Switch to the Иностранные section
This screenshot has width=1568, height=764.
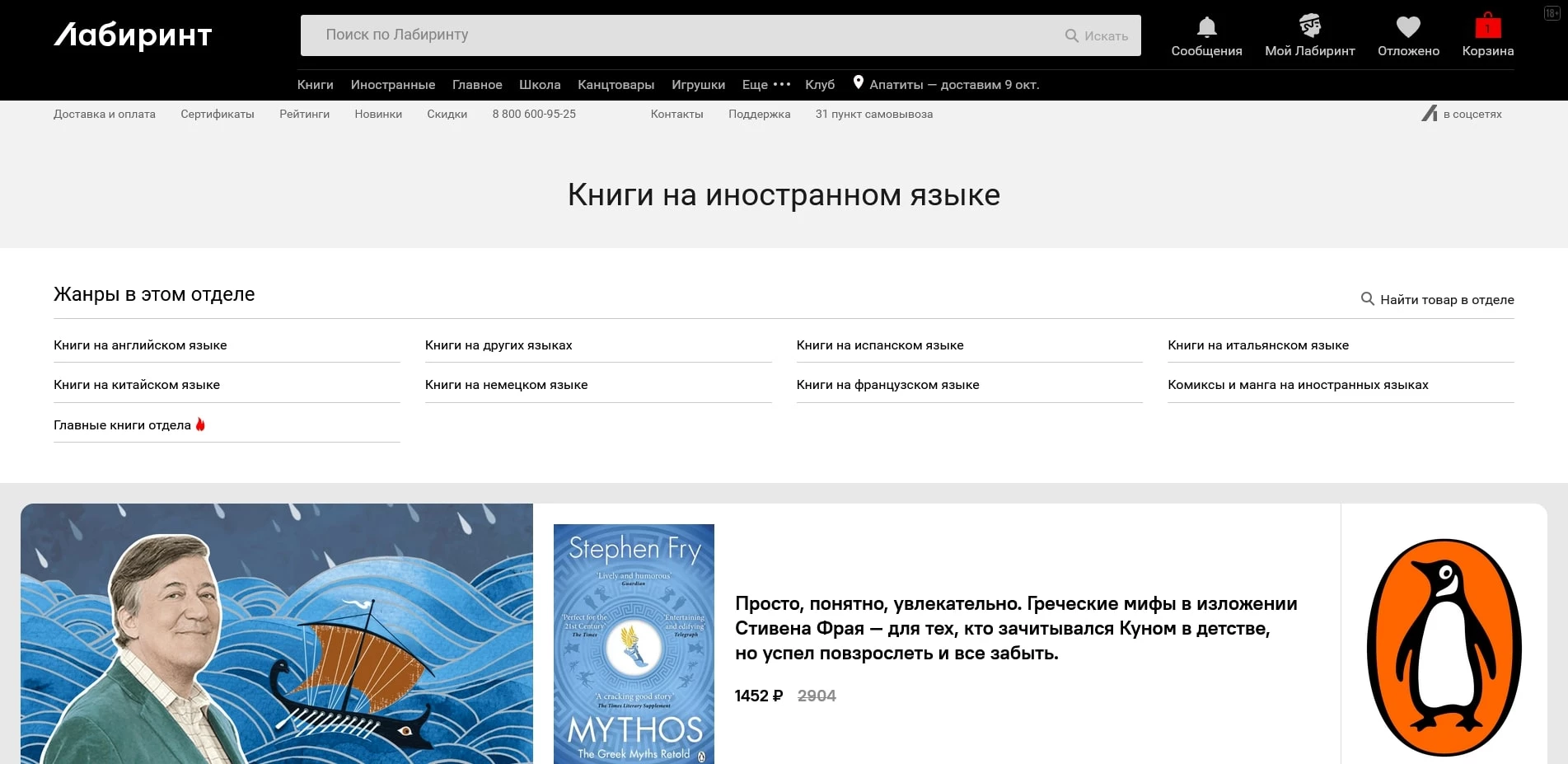(x=393, y=84)
